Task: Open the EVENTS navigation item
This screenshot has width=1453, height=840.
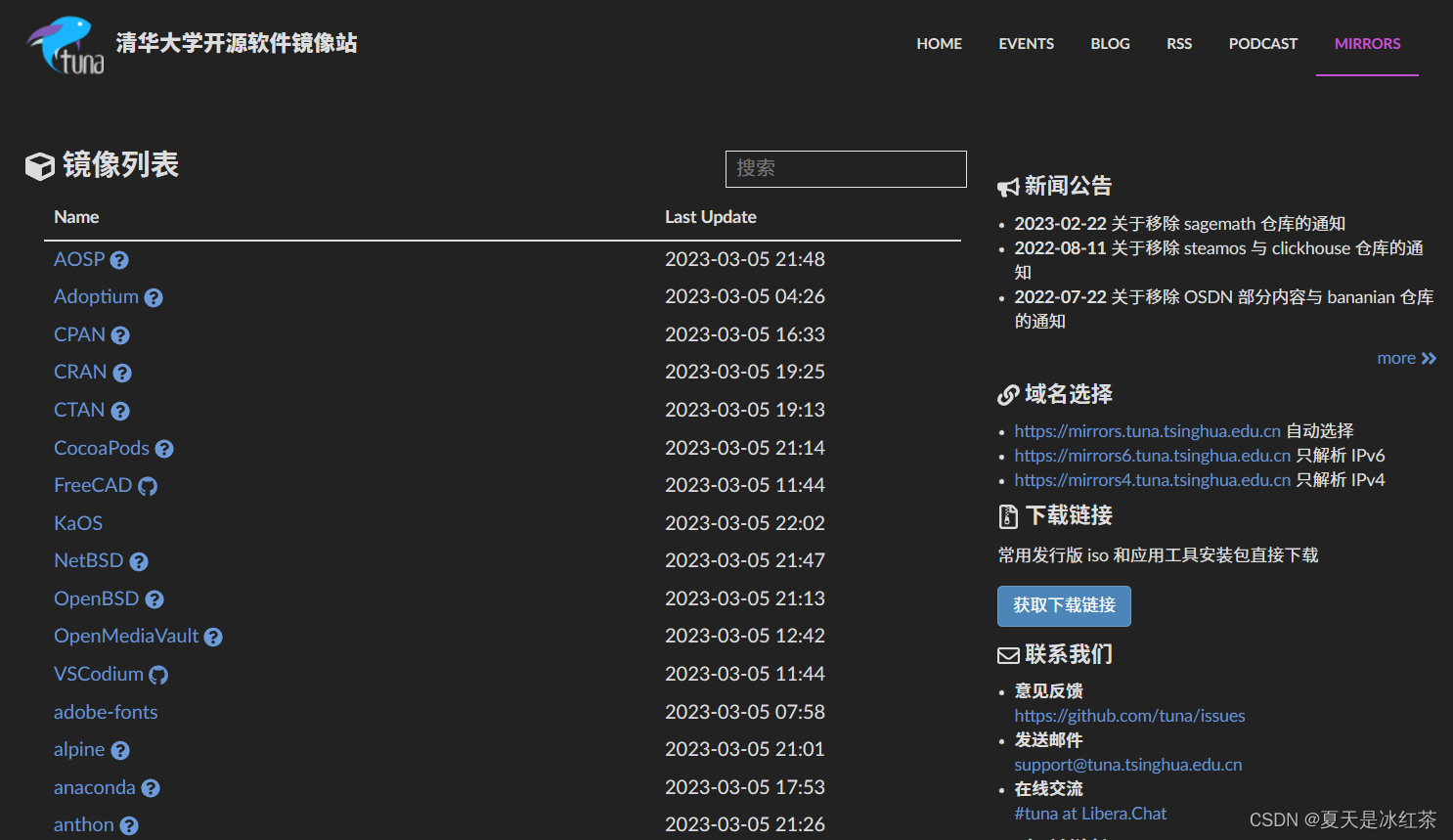Action: (1026, 44)
